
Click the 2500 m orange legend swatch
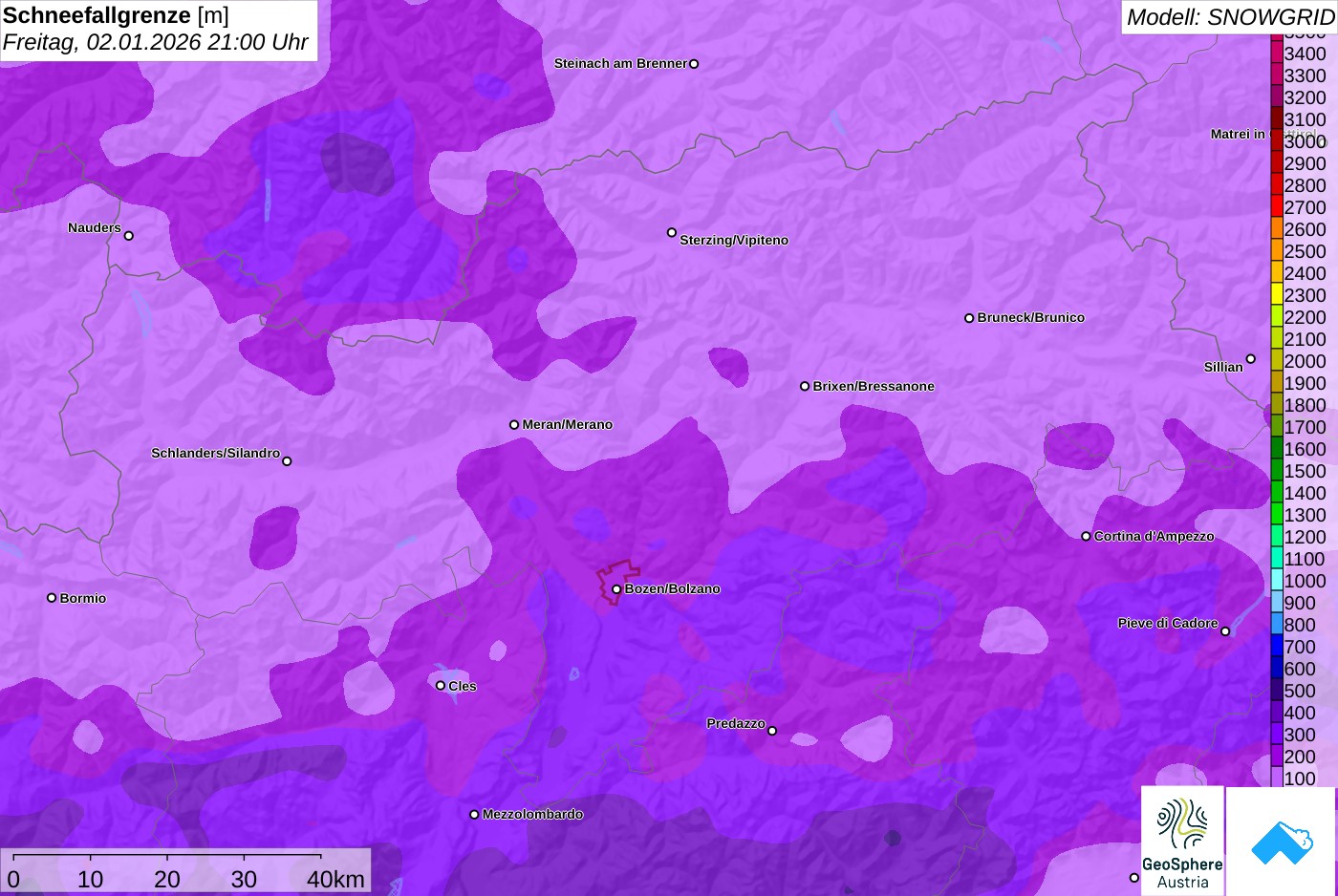point(1277,250)
